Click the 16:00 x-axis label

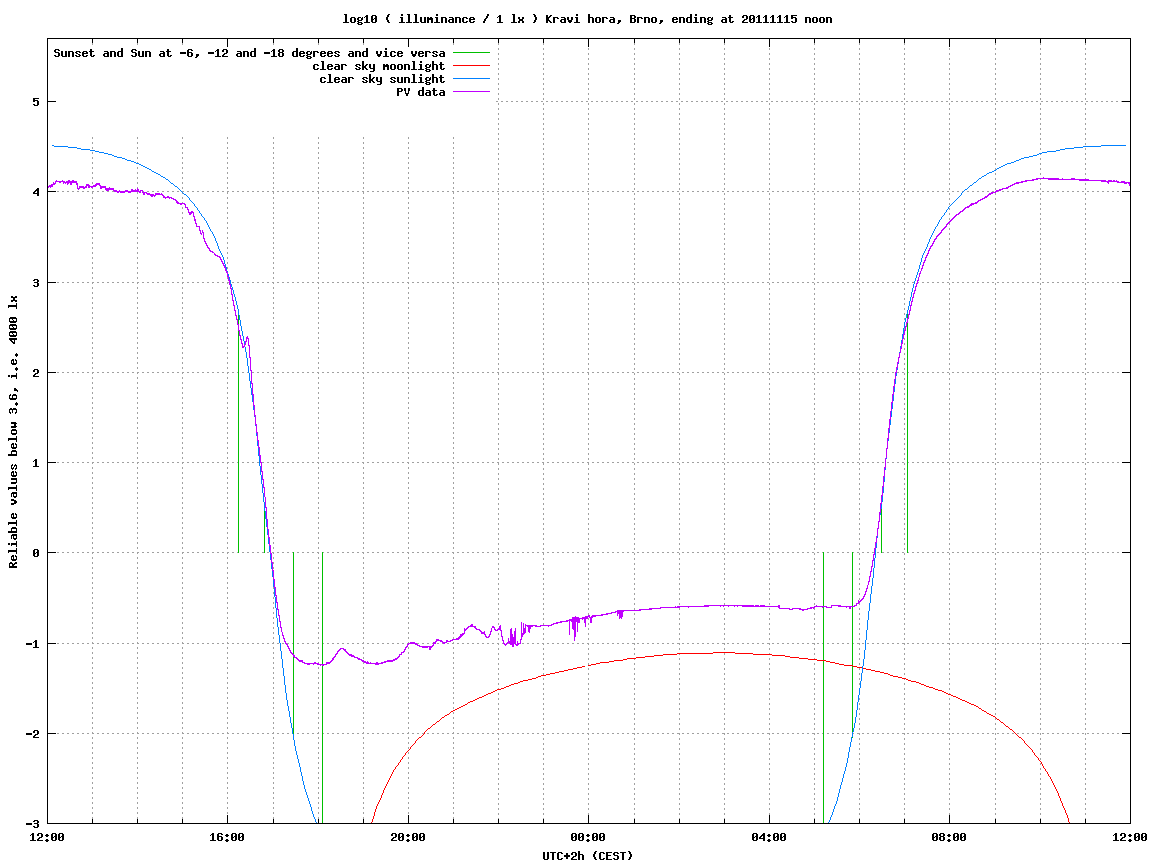tap(228, 837)
